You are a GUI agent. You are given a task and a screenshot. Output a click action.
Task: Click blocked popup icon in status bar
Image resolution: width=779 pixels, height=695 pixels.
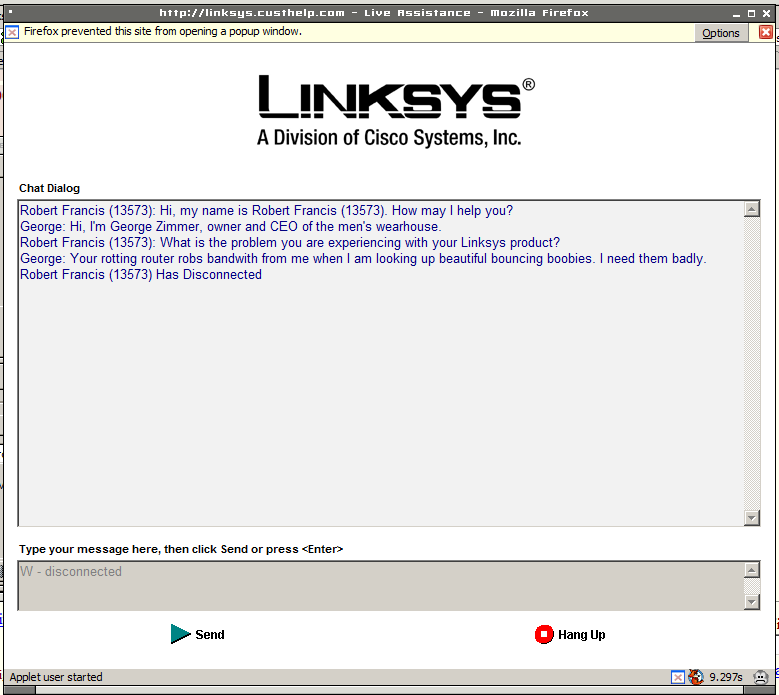point(678,677)
